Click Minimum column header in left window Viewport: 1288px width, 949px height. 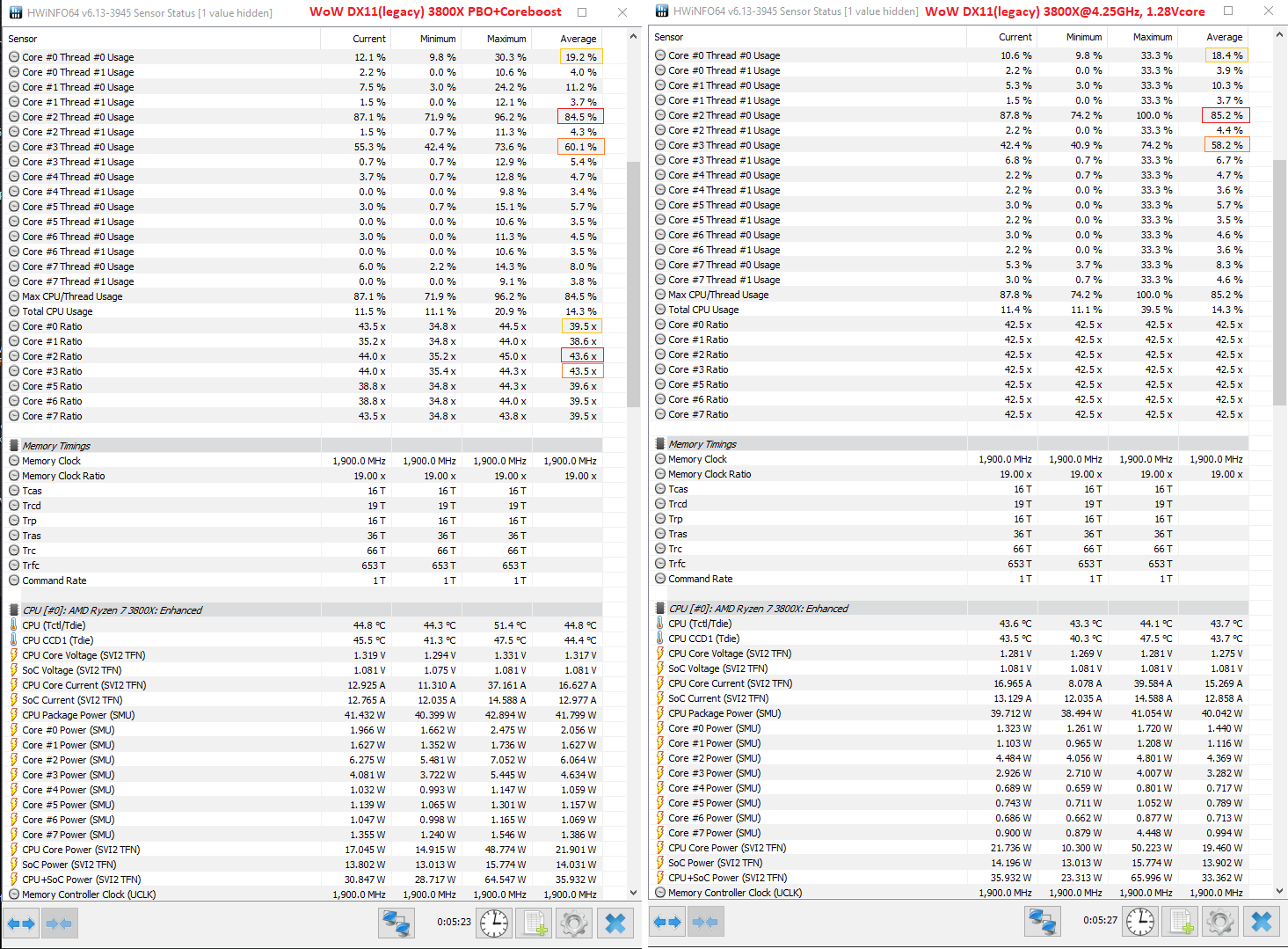(426, 39)
